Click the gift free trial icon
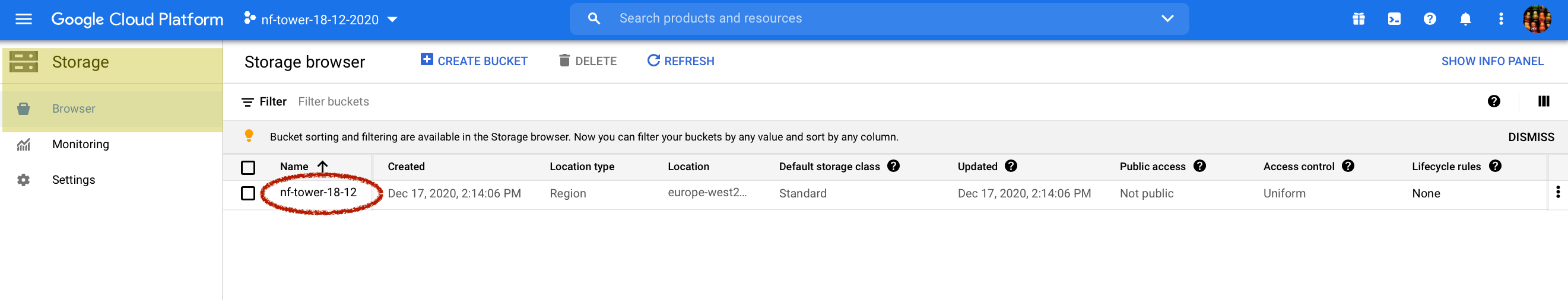1568x300 pixels. coord(1358,20)
